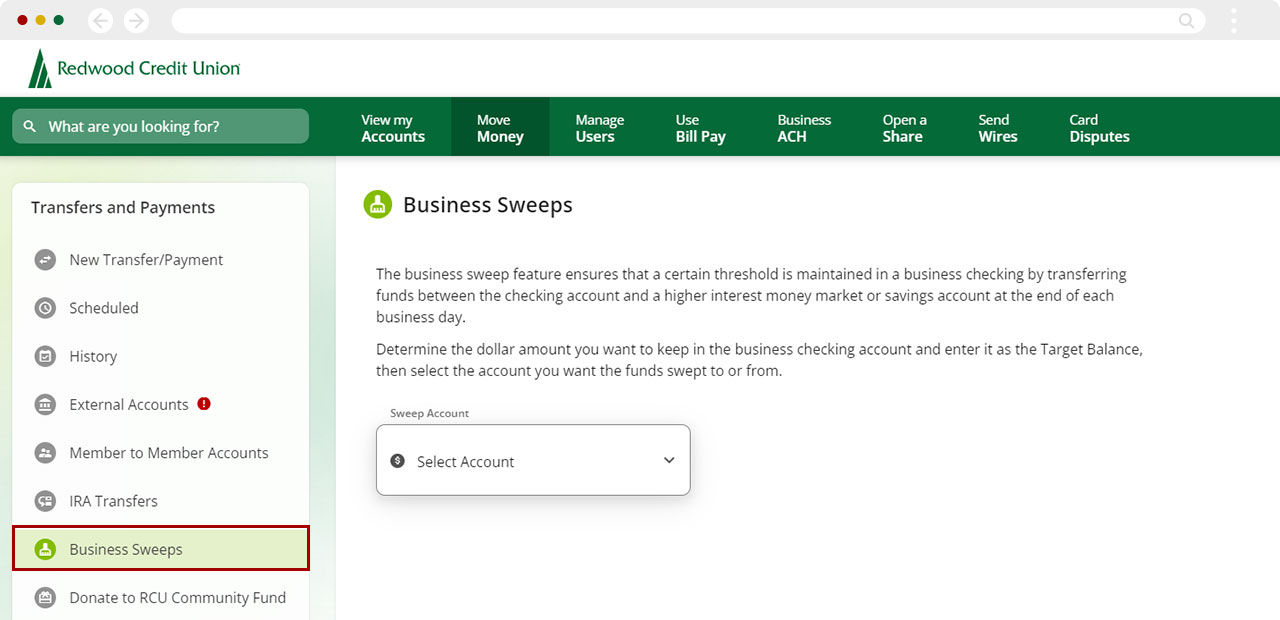Click the Redwood Credit Union tree logo
The image size is (1280, 620).
click(x=39, y=69)
